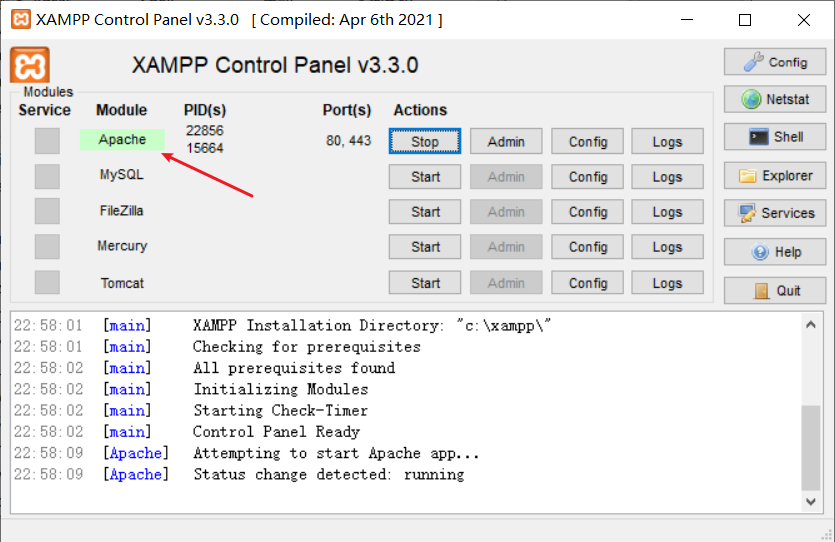Click the disabled Mercury Admin button

pyautogui.click(x=506, y=247)
